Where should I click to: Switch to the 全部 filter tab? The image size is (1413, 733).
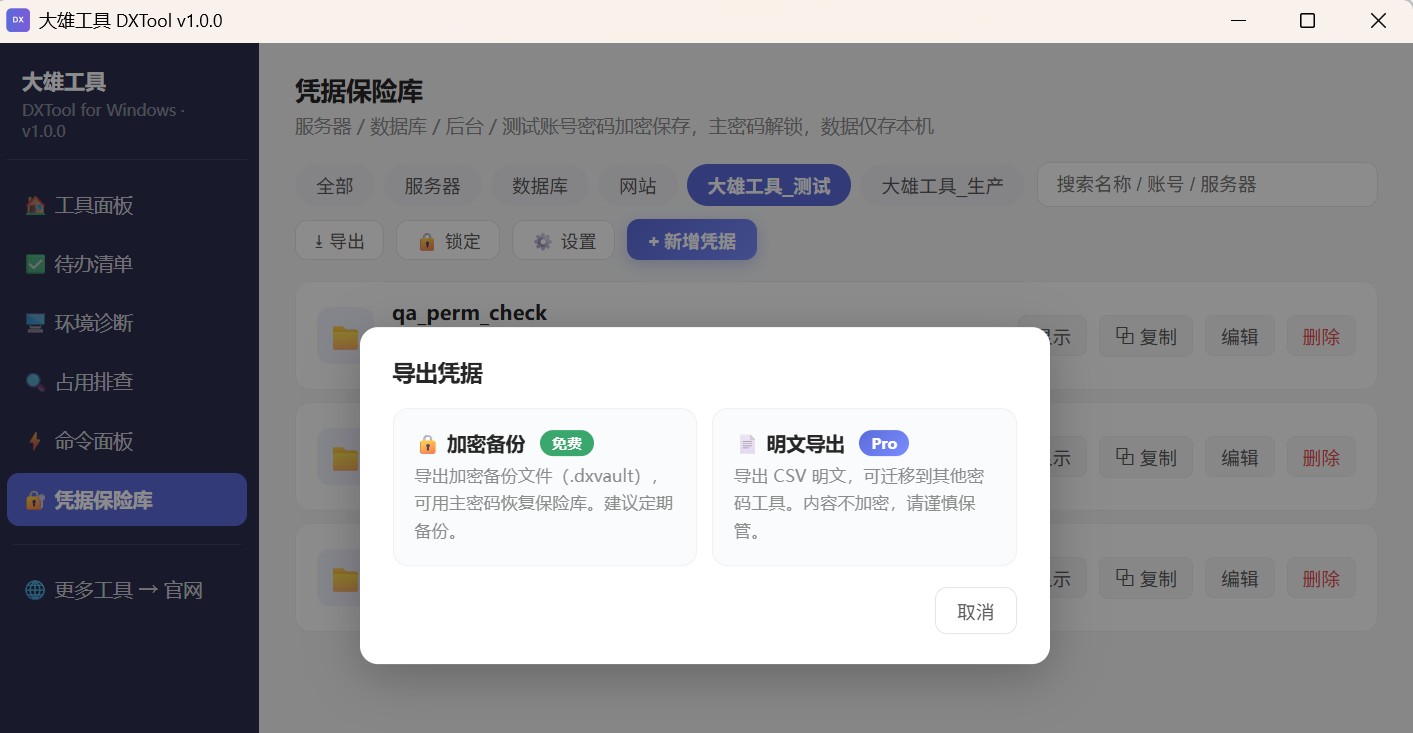335,186
